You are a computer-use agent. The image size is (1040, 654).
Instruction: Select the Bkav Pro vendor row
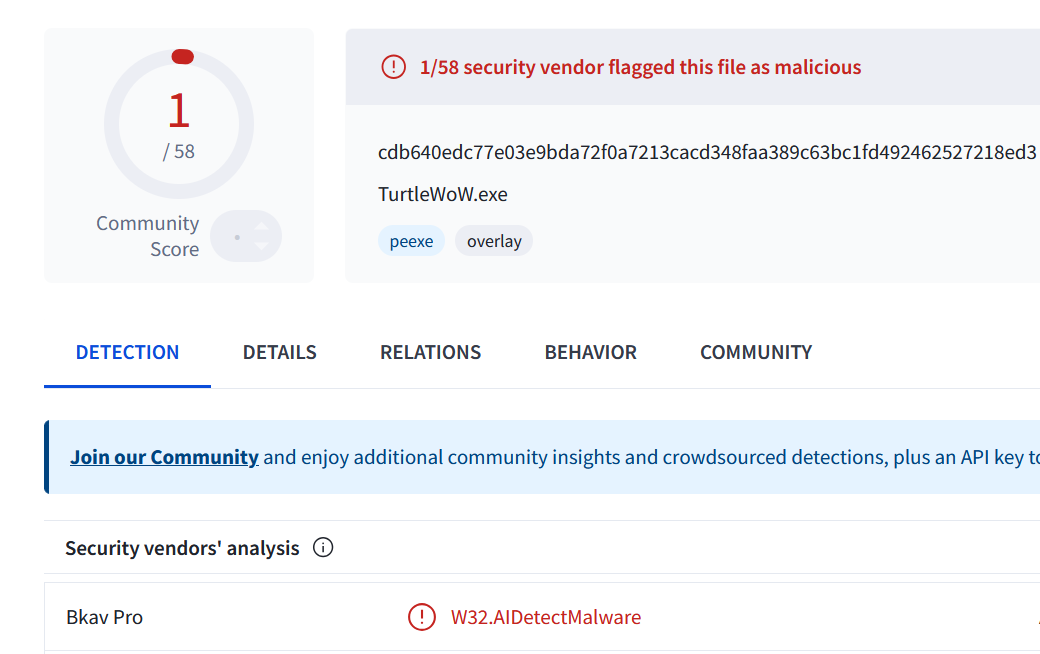coord(542,617)
